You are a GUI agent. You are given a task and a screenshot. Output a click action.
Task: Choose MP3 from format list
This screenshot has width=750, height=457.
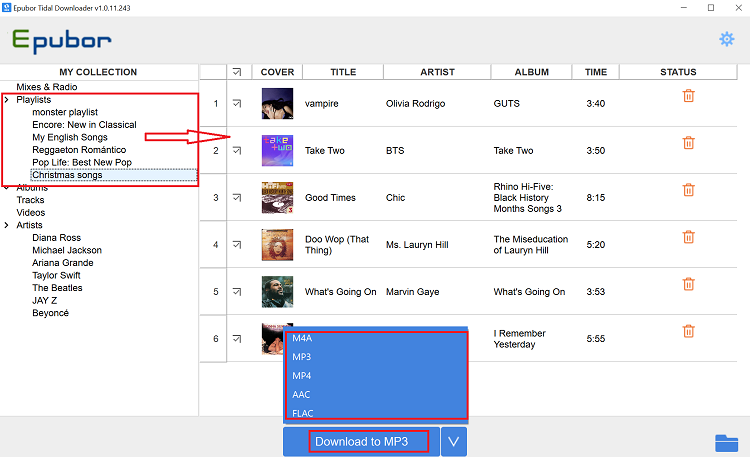click(x=375, y=357)
